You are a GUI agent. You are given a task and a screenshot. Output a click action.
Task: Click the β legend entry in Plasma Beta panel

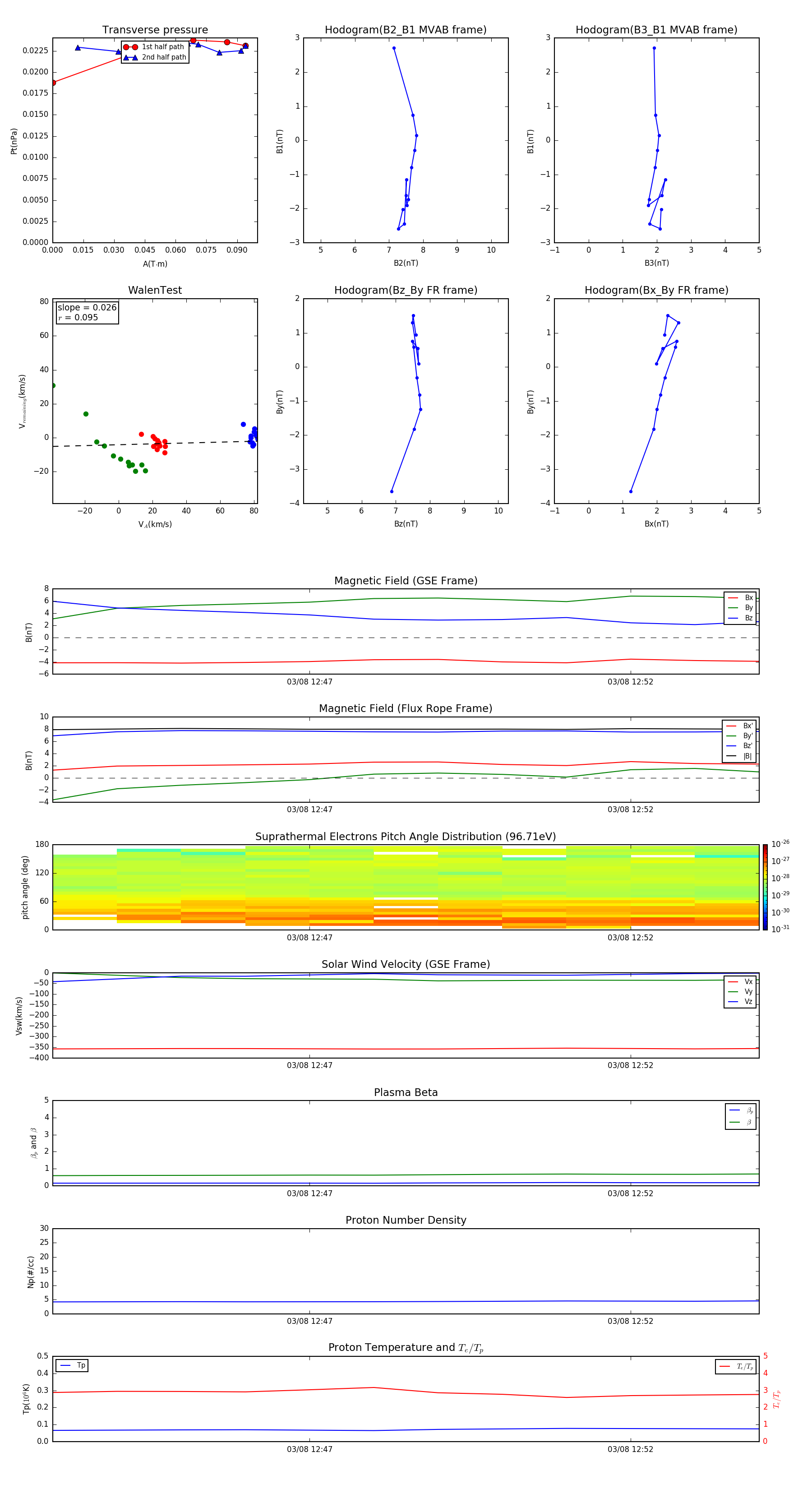click(x=741, y=1122)
